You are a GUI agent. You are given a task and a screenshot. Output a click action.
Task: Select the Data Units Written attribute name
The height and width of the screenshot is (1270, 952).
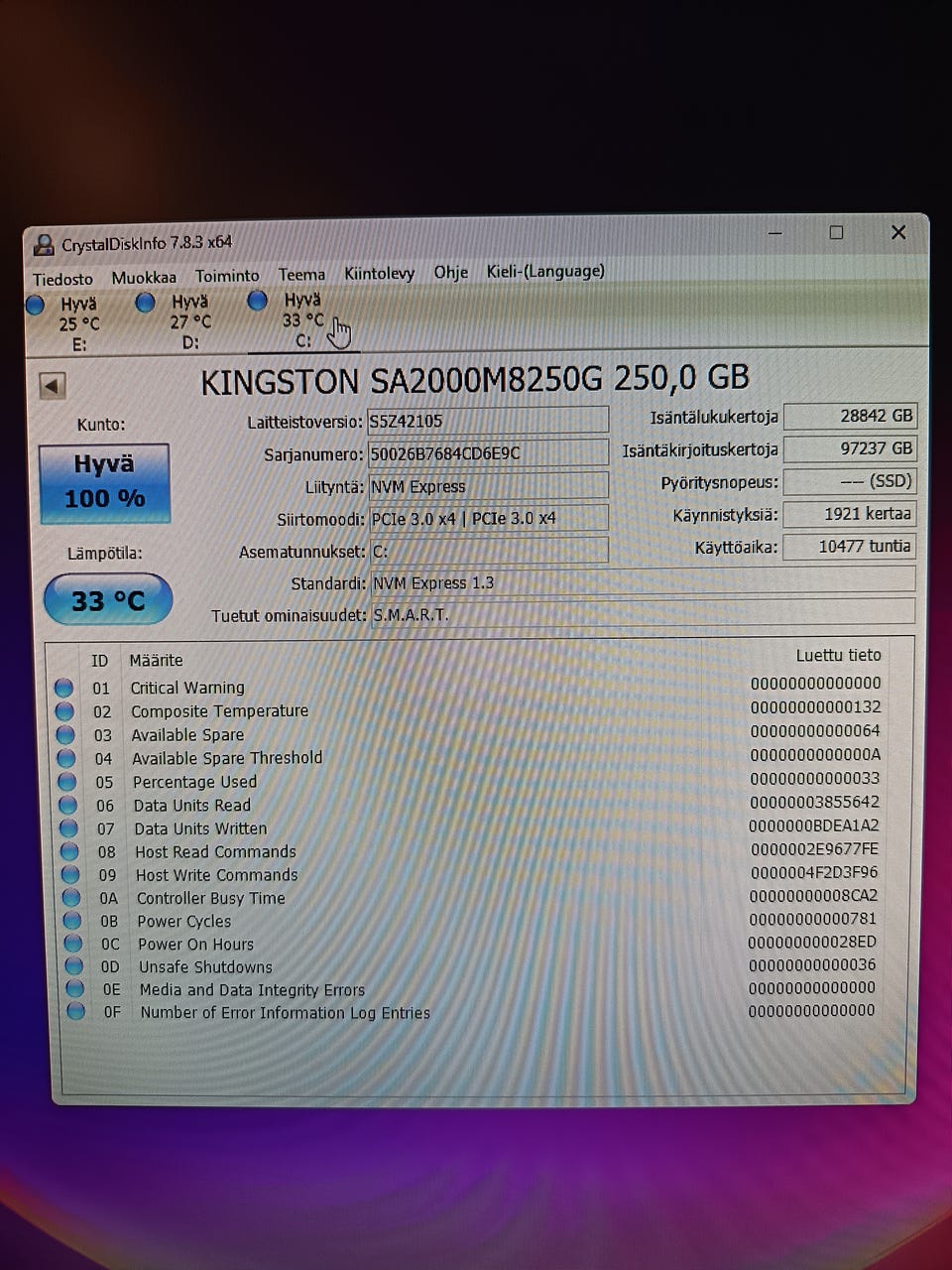[x=200, y=828]
